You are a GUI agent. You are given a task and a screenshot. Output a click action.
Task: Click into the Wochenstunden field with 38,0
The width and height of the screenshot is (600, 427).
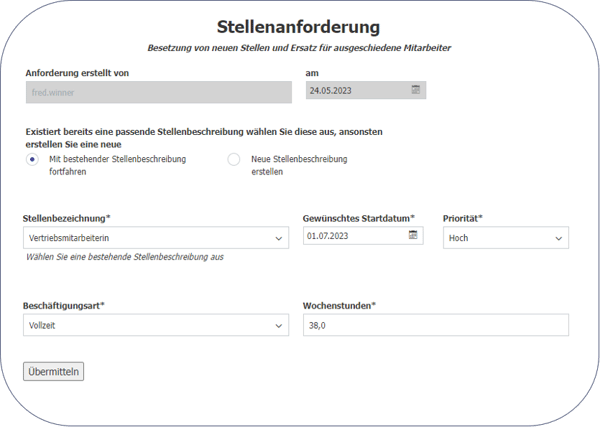click(435, 326)
